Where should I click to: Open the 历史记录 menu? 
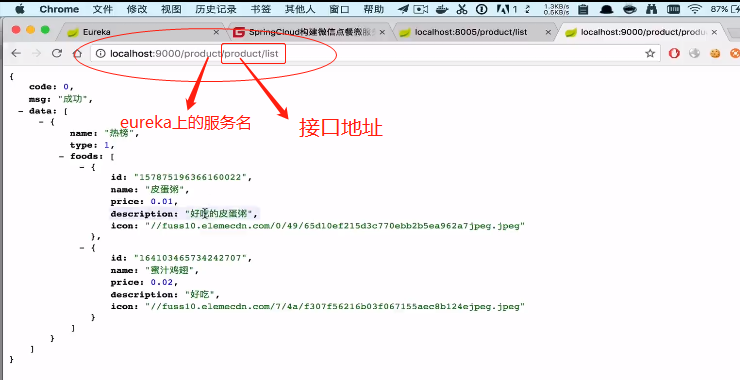coord(215,8)
